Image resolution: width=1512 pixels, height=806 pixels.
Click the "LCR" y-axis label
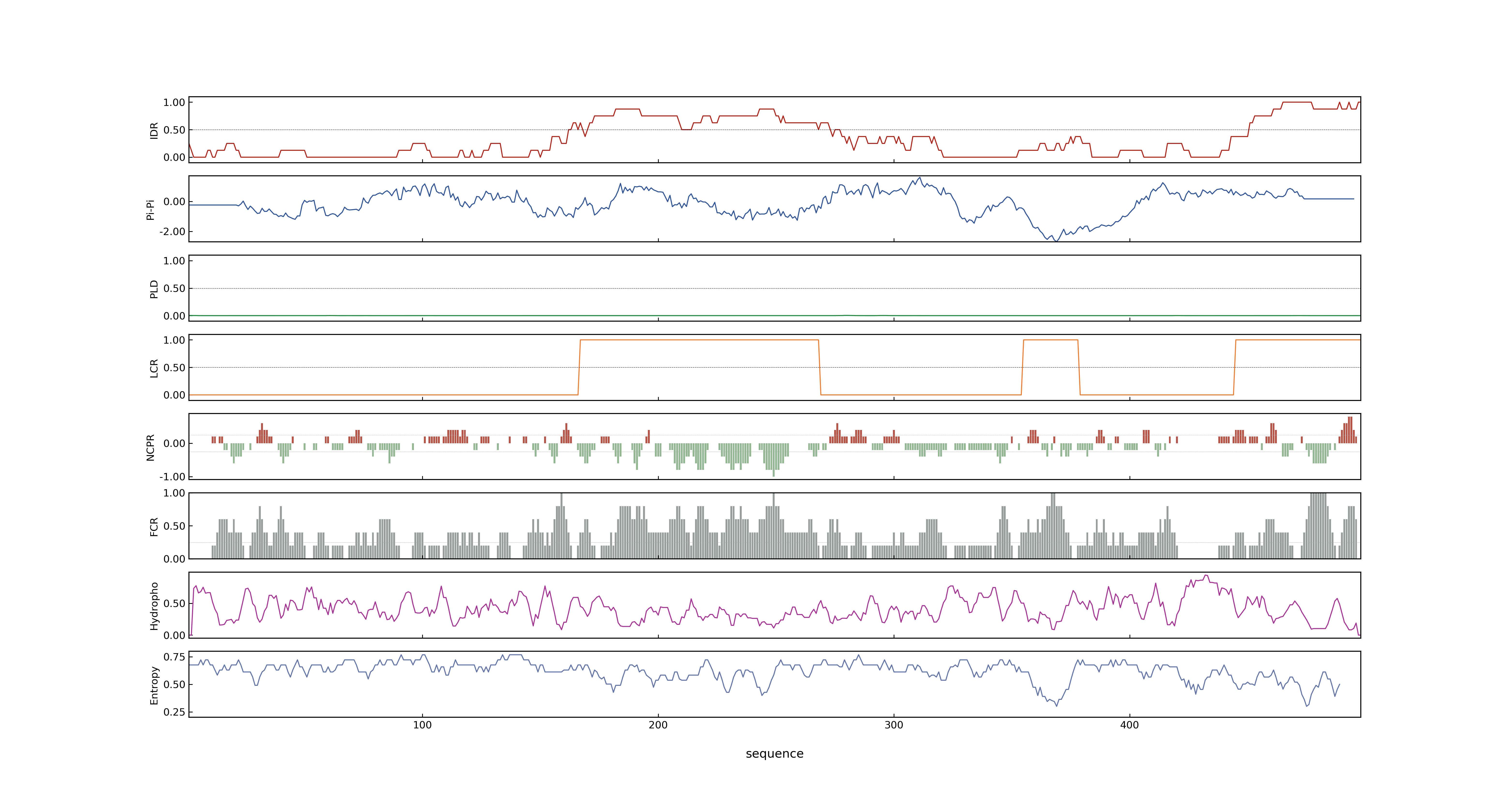click(x=154, y=368)
